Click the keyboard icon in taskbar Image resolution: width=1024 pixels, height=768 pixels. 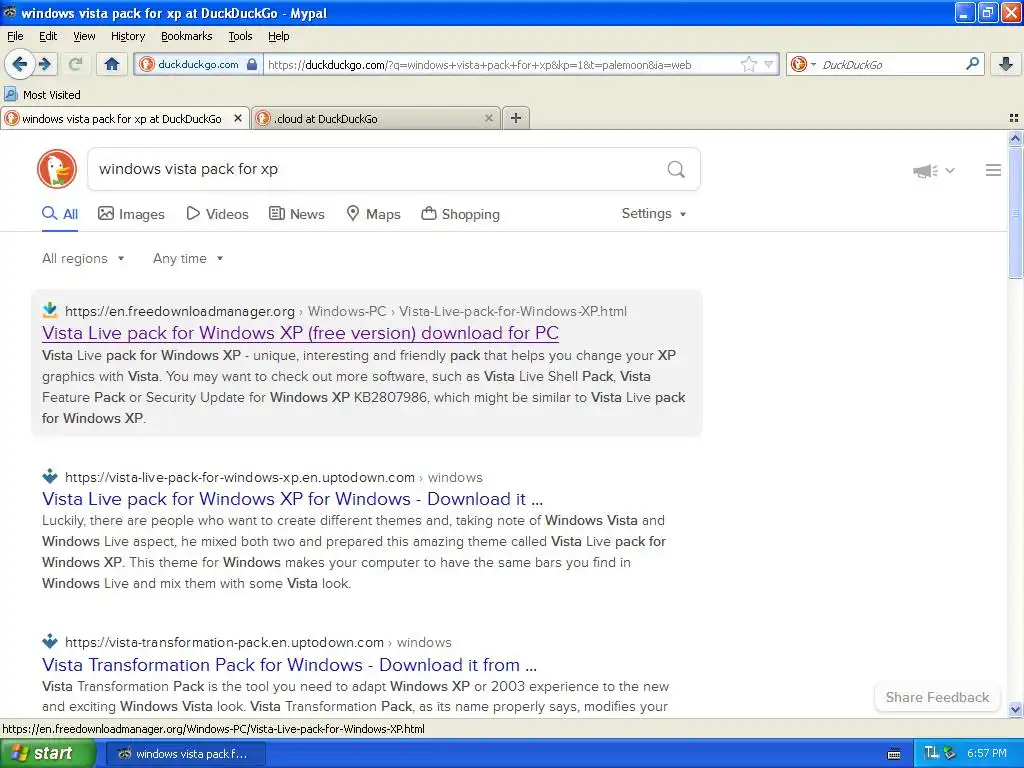point(894,754)
